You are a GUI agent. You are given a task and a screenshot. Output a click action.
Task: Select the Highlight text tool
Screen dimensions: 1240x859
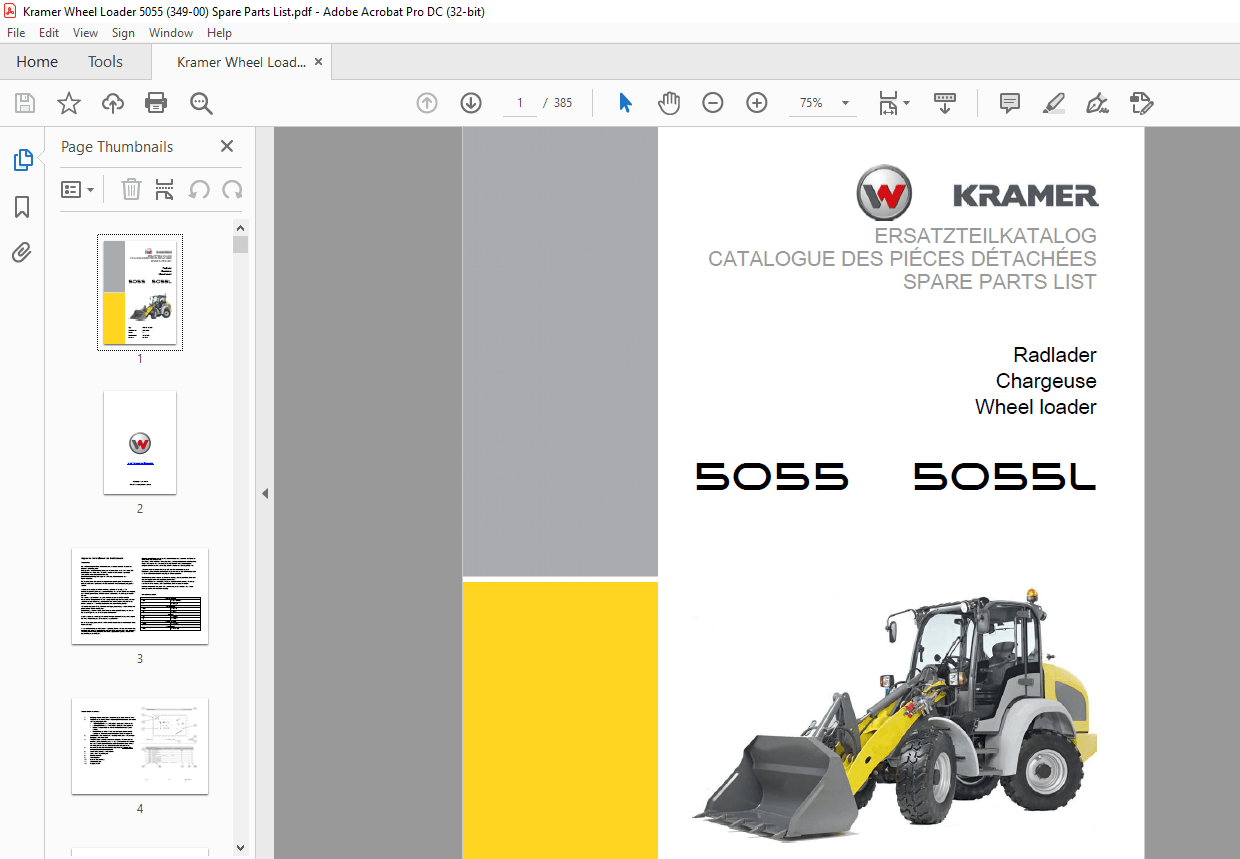coord(1053,103)
